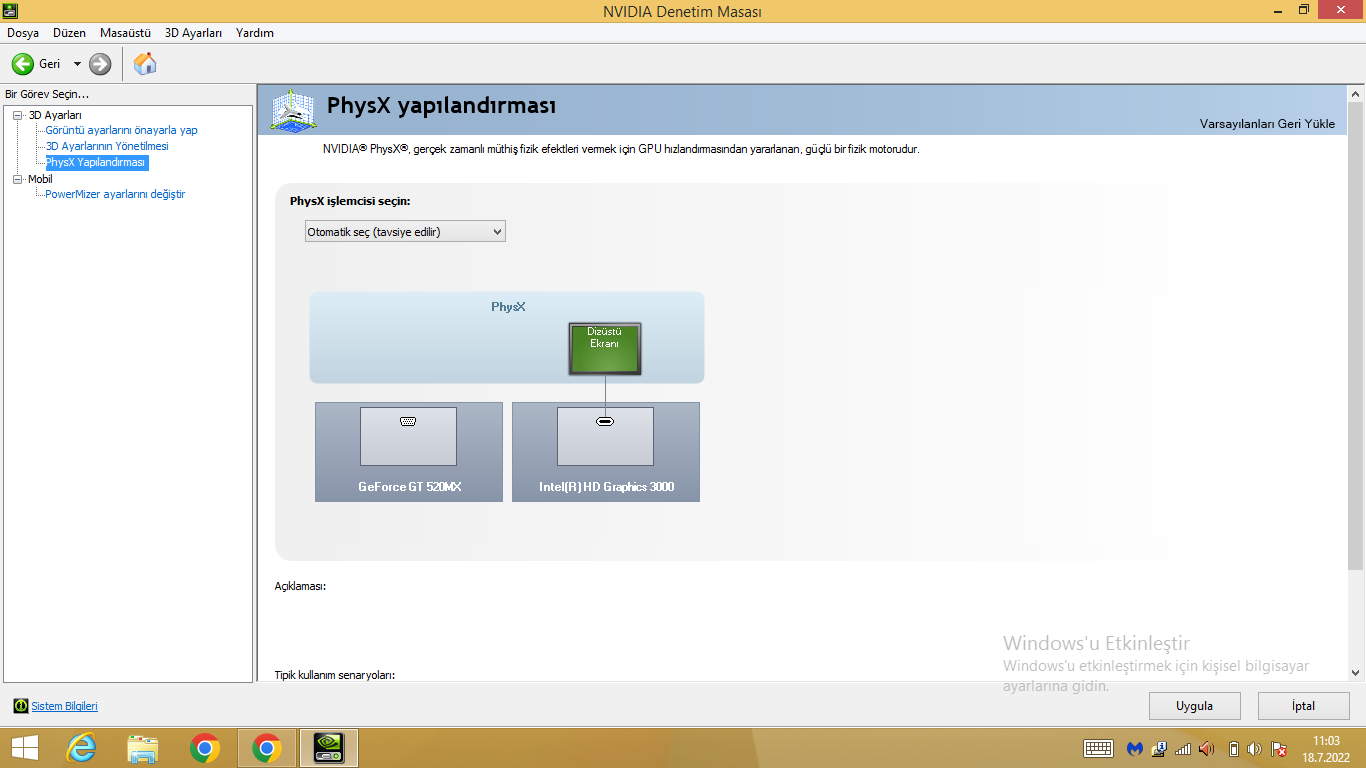
Task: Check the battery tray icon
Action: point(1234,748)
